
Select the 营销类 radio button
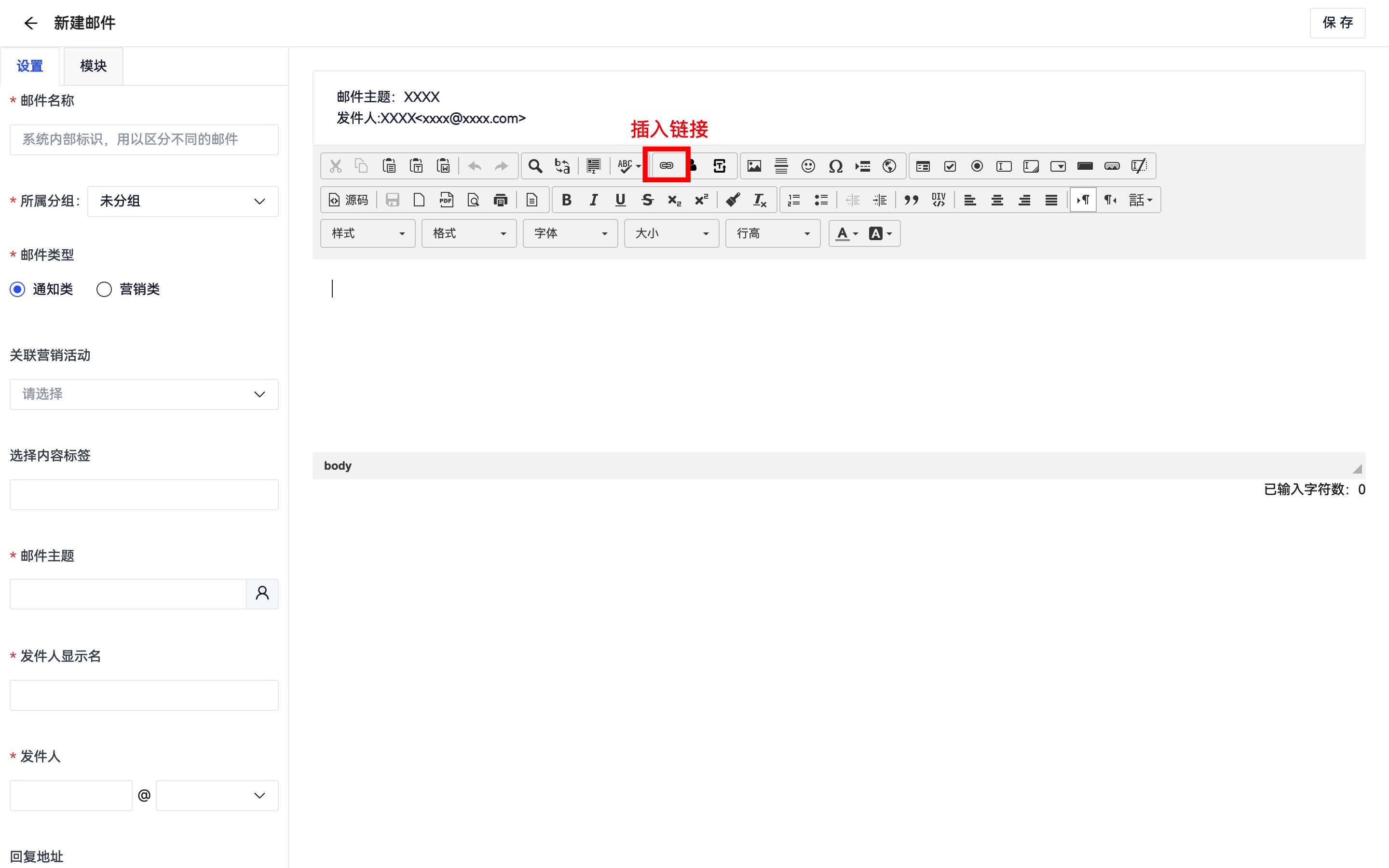[x=104, y=289]
